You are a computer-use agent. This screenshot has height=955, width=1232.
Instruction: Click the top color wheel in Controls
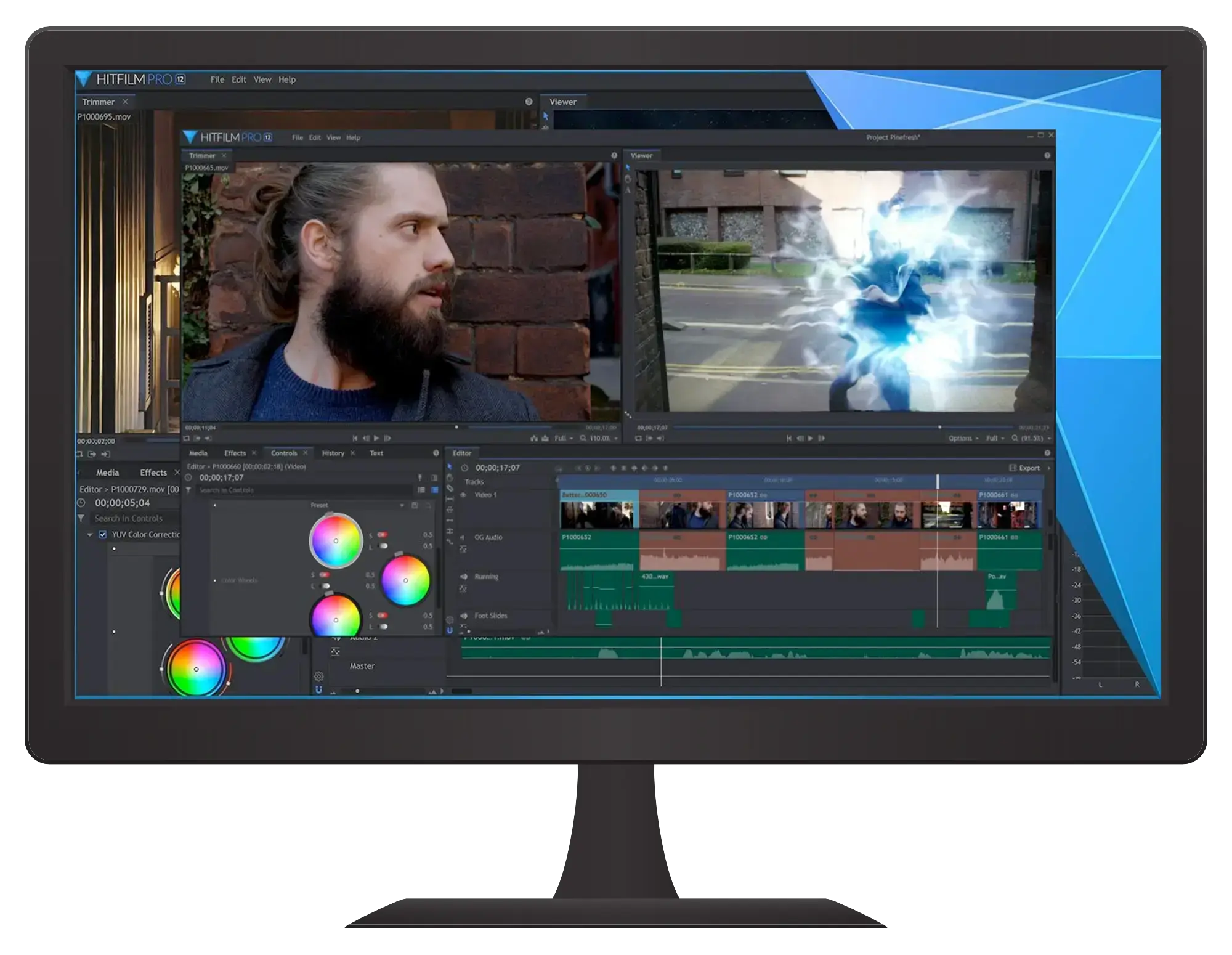point(336,540)
